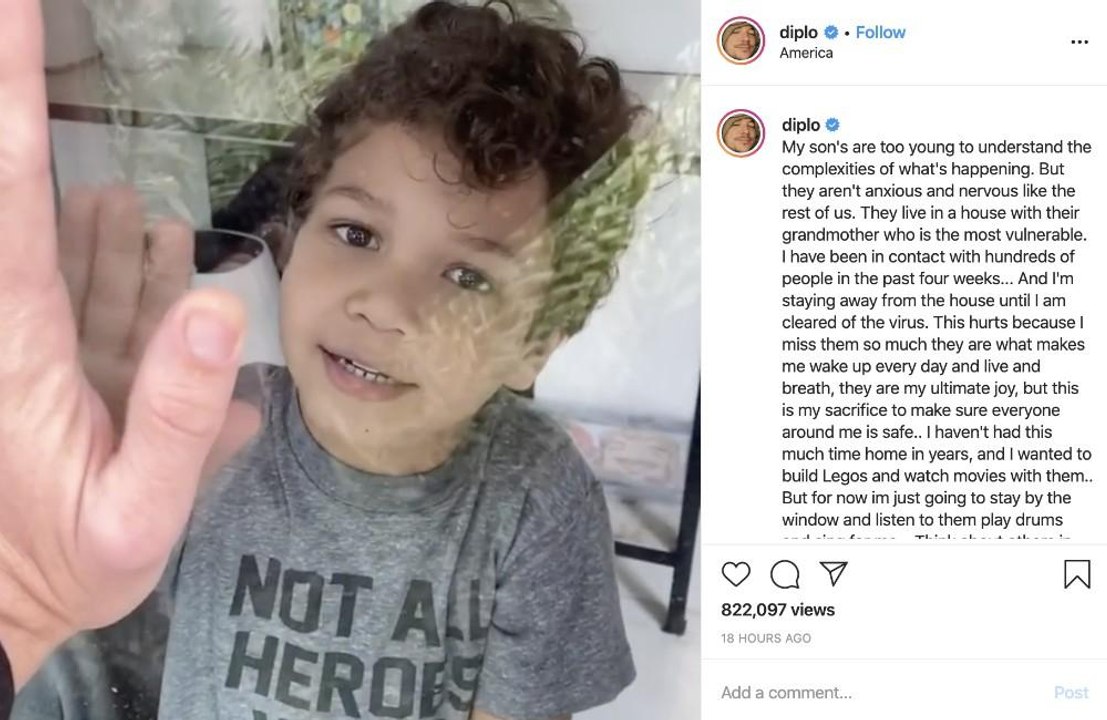The height and width of the screenshot is (720, 1107).
Task: View the 822,097 views count
Action: (x=777, y=610)
